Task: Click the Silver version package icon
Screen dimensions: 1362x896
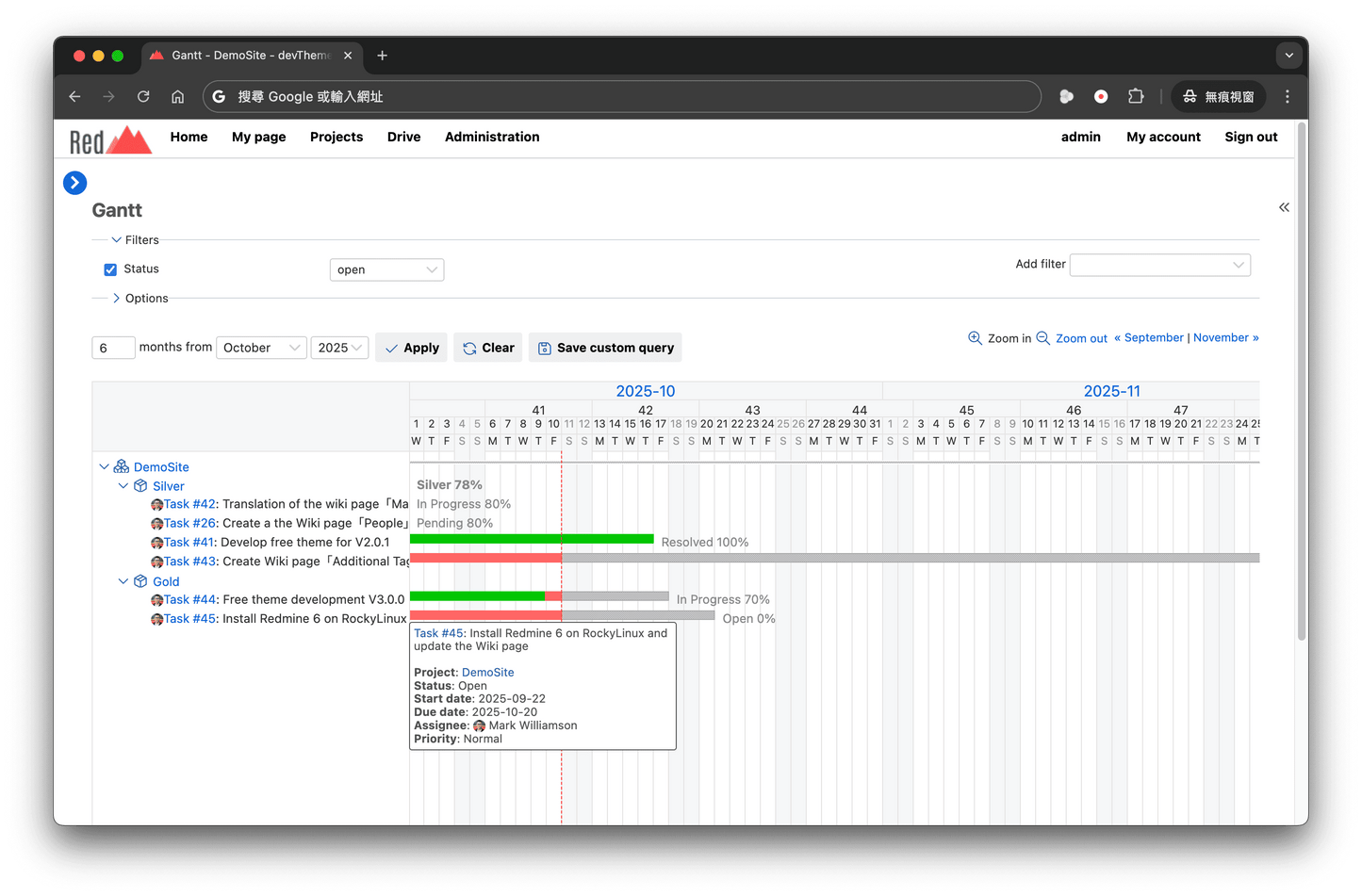Action: pos(140,486)
